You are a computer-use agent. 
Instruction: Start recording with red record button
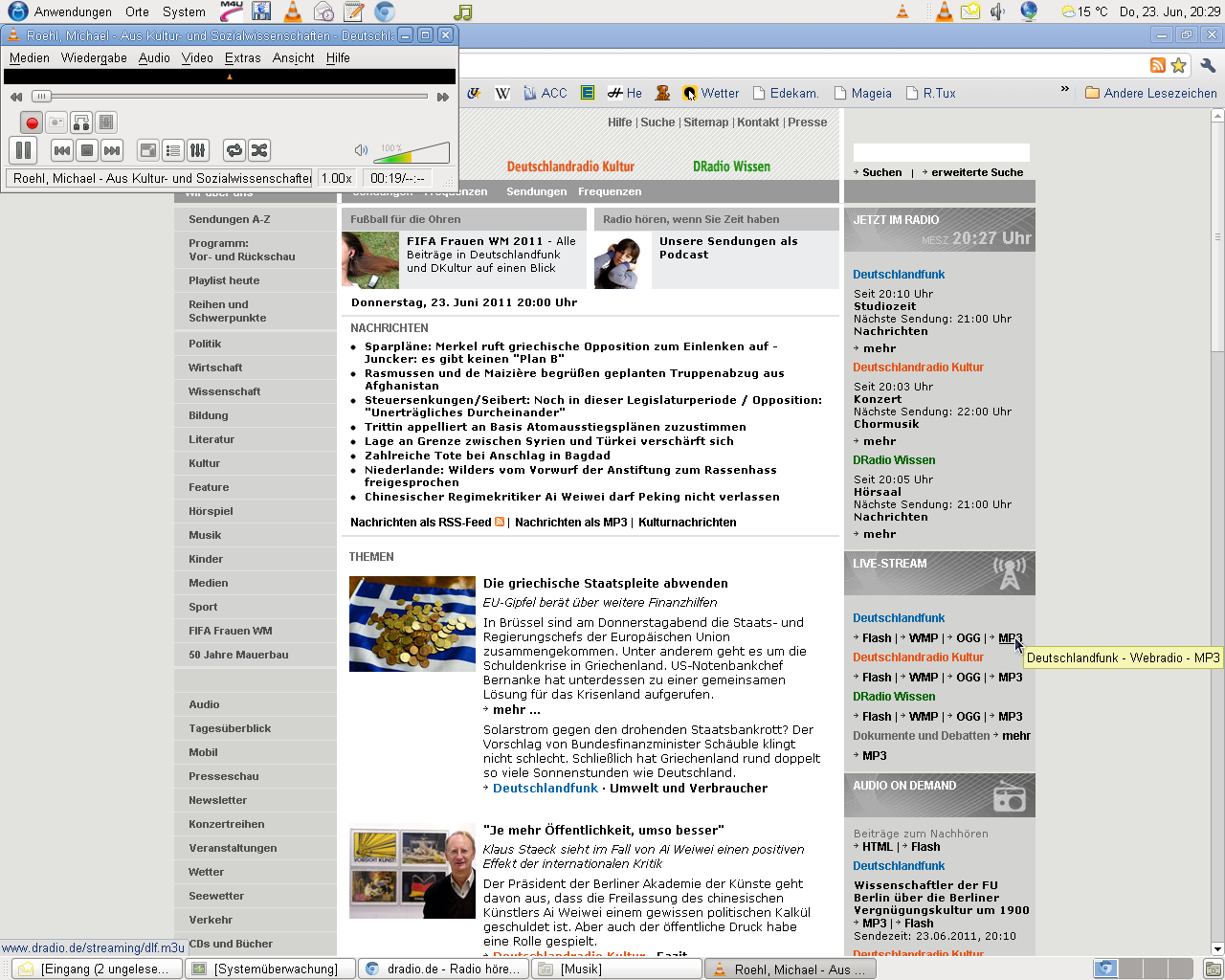coord(32,122)
